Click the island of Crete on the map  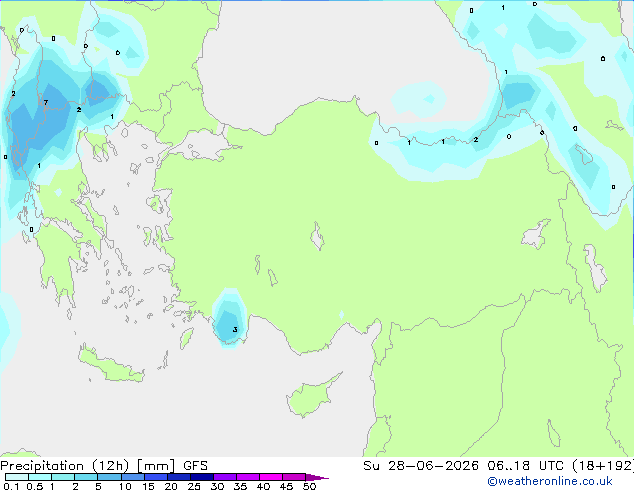tap(111, 366)
